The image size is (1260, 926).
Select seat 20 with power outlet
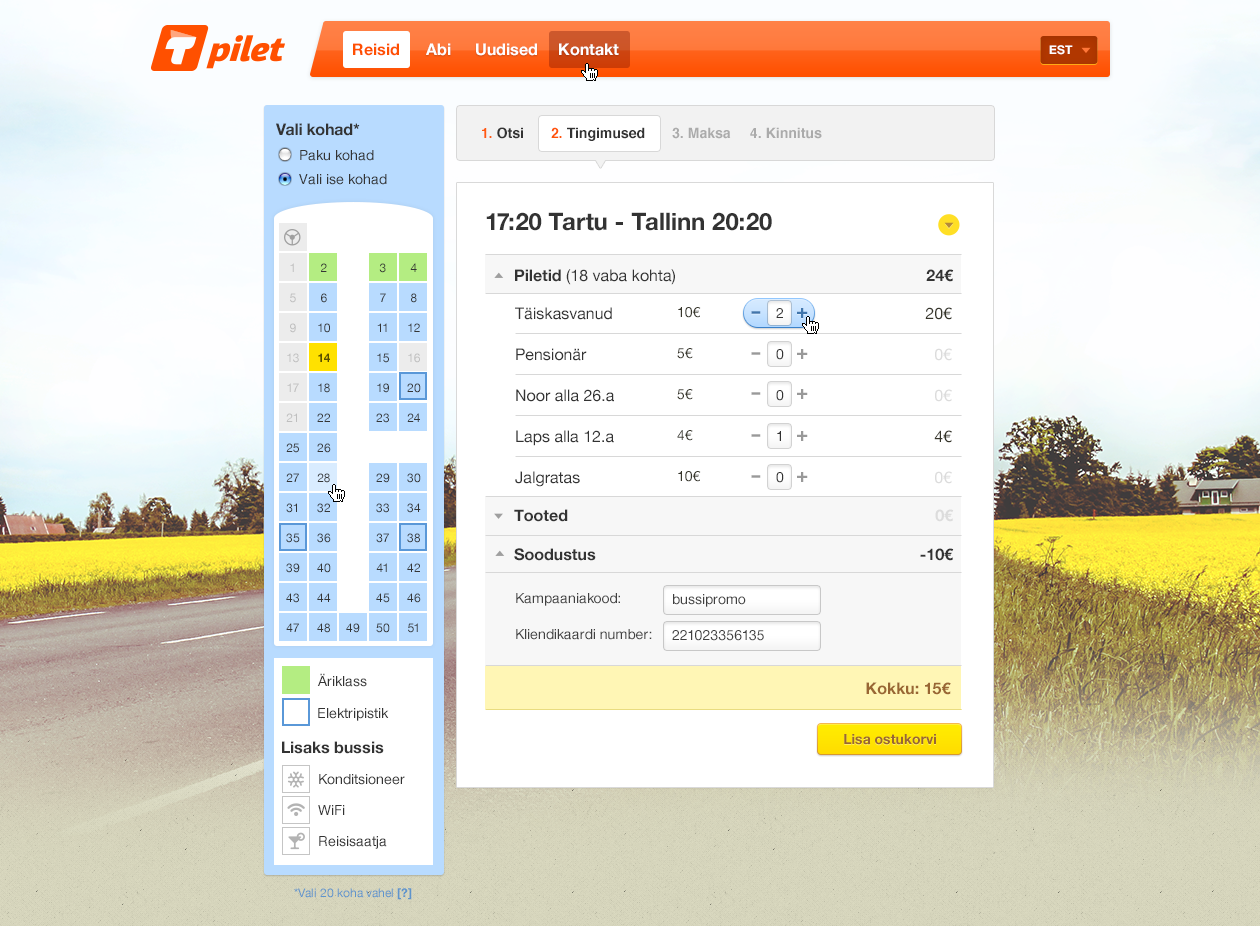pos(413,387)
